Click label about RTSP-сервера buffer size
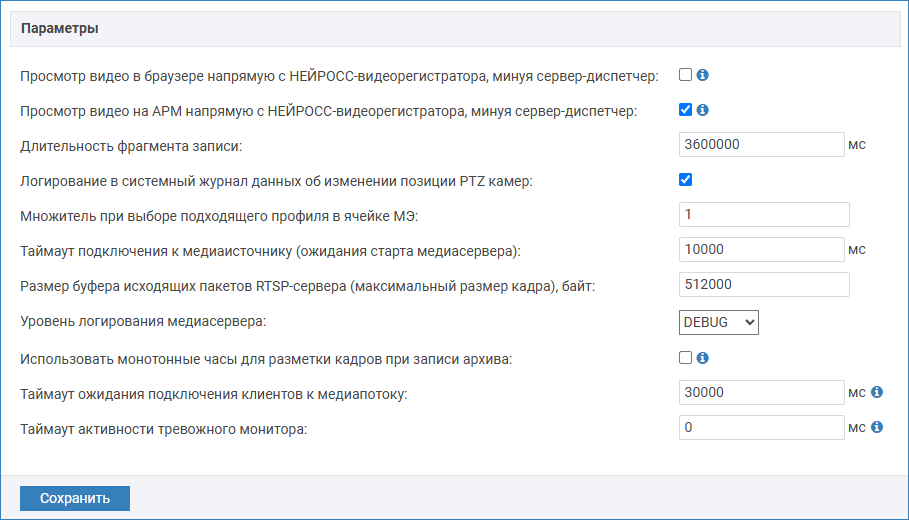909x520 pixels. (307, 286)
